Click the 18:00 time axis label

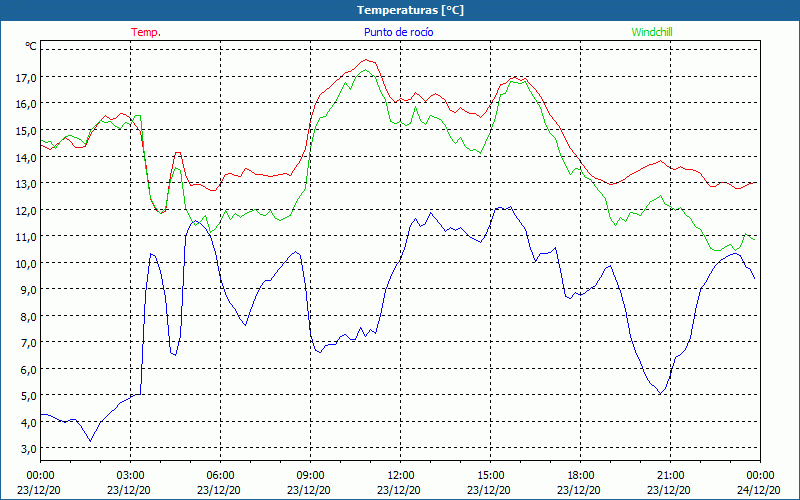click(x=581, y=476)
